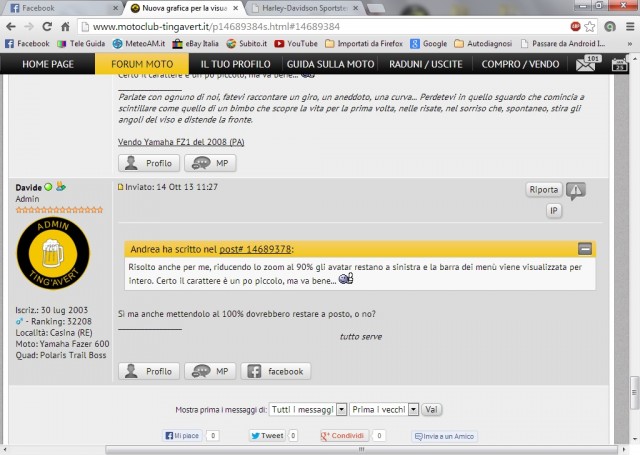The width and height of the screenshot is (640, 455).
Task: Send MP to Davide
Action: coord(212,371)
